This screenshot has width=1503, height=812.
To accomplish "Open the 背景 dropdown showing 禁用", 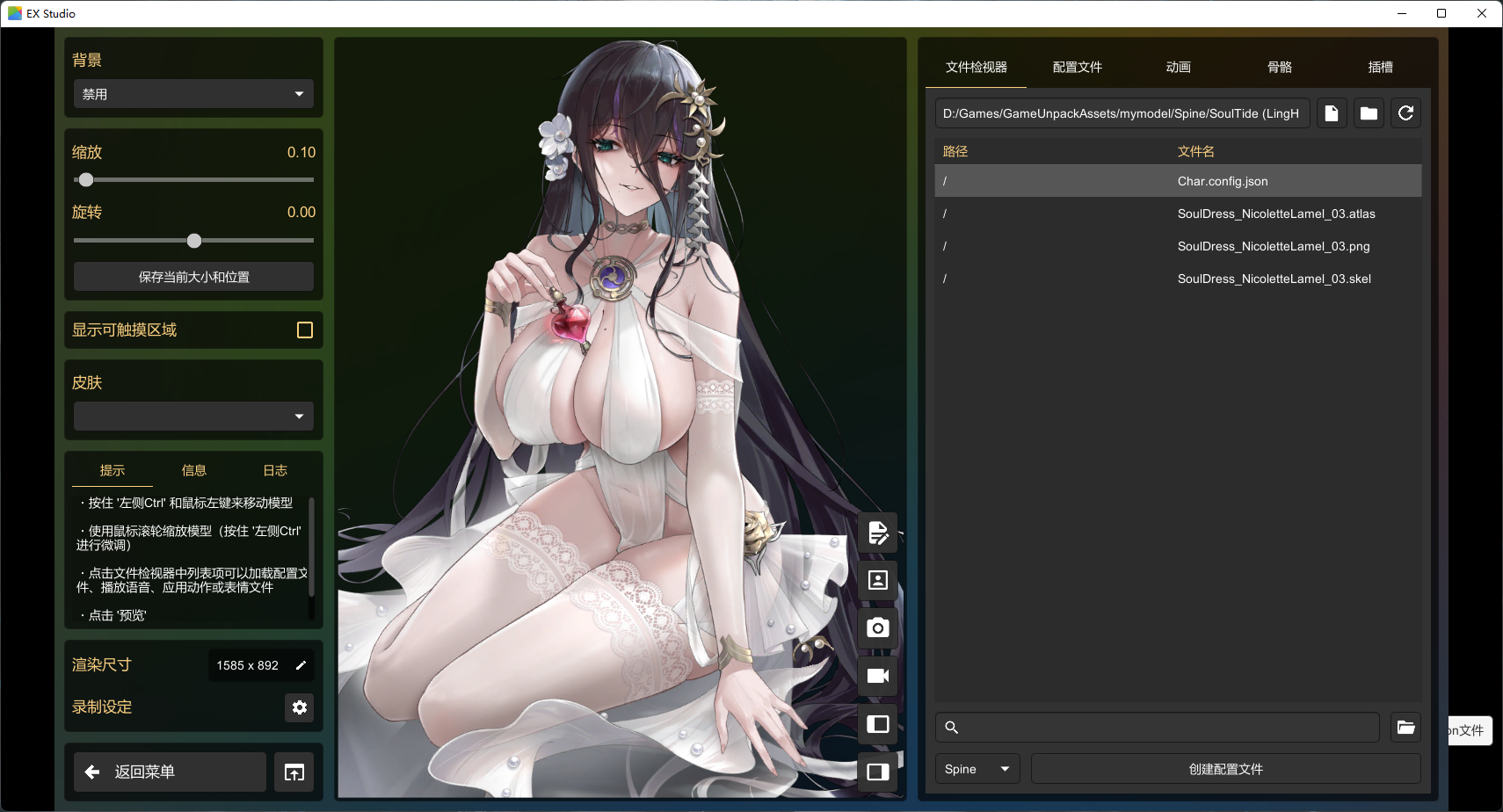I will point(193,94).
